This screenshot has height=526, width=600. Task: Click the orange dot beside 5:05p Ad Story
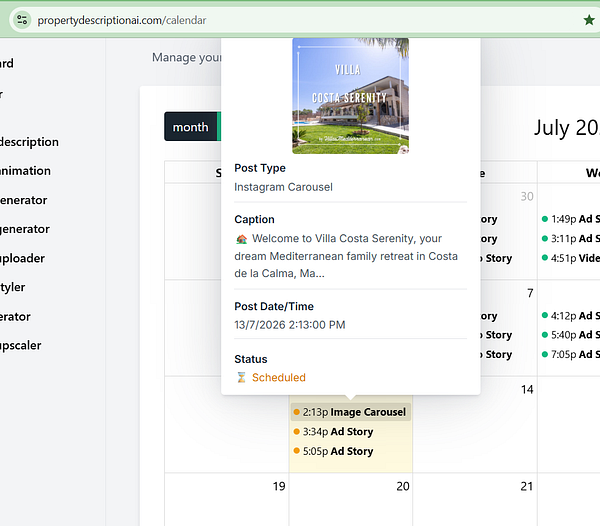pos(296,451)
